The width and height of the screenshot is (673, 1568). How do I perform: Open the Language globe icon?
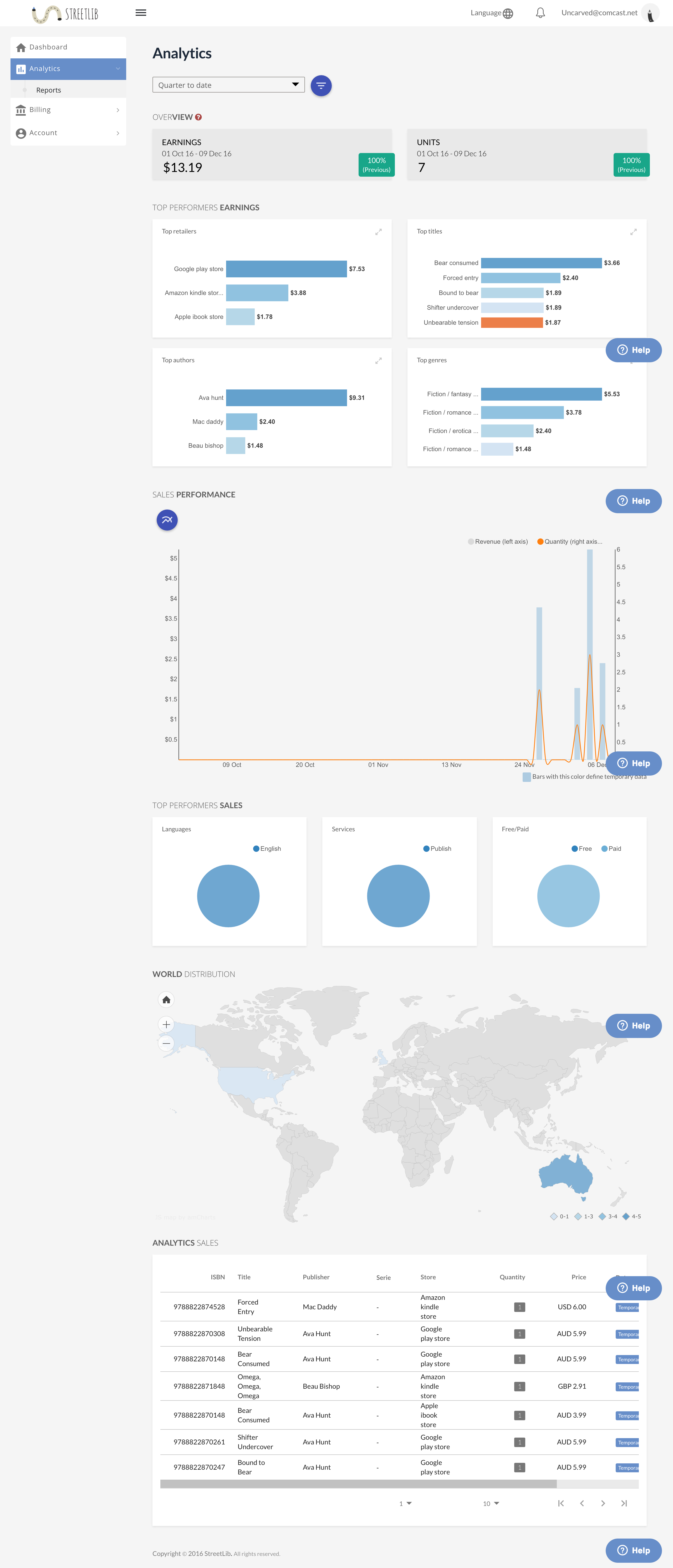[x=508, y=13]
